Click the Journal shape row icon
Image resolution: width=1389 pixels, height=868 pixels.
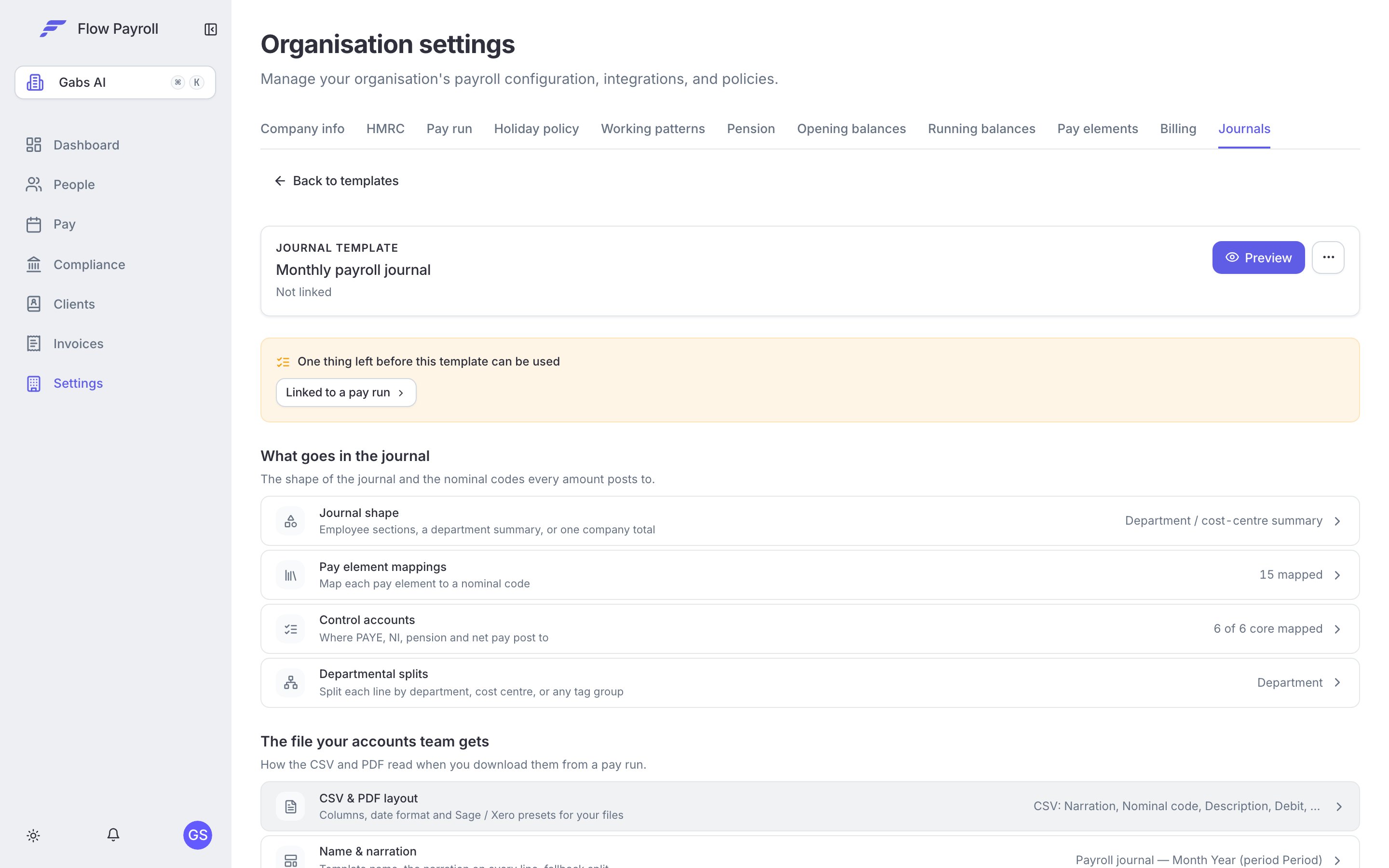tap(290, 521)
